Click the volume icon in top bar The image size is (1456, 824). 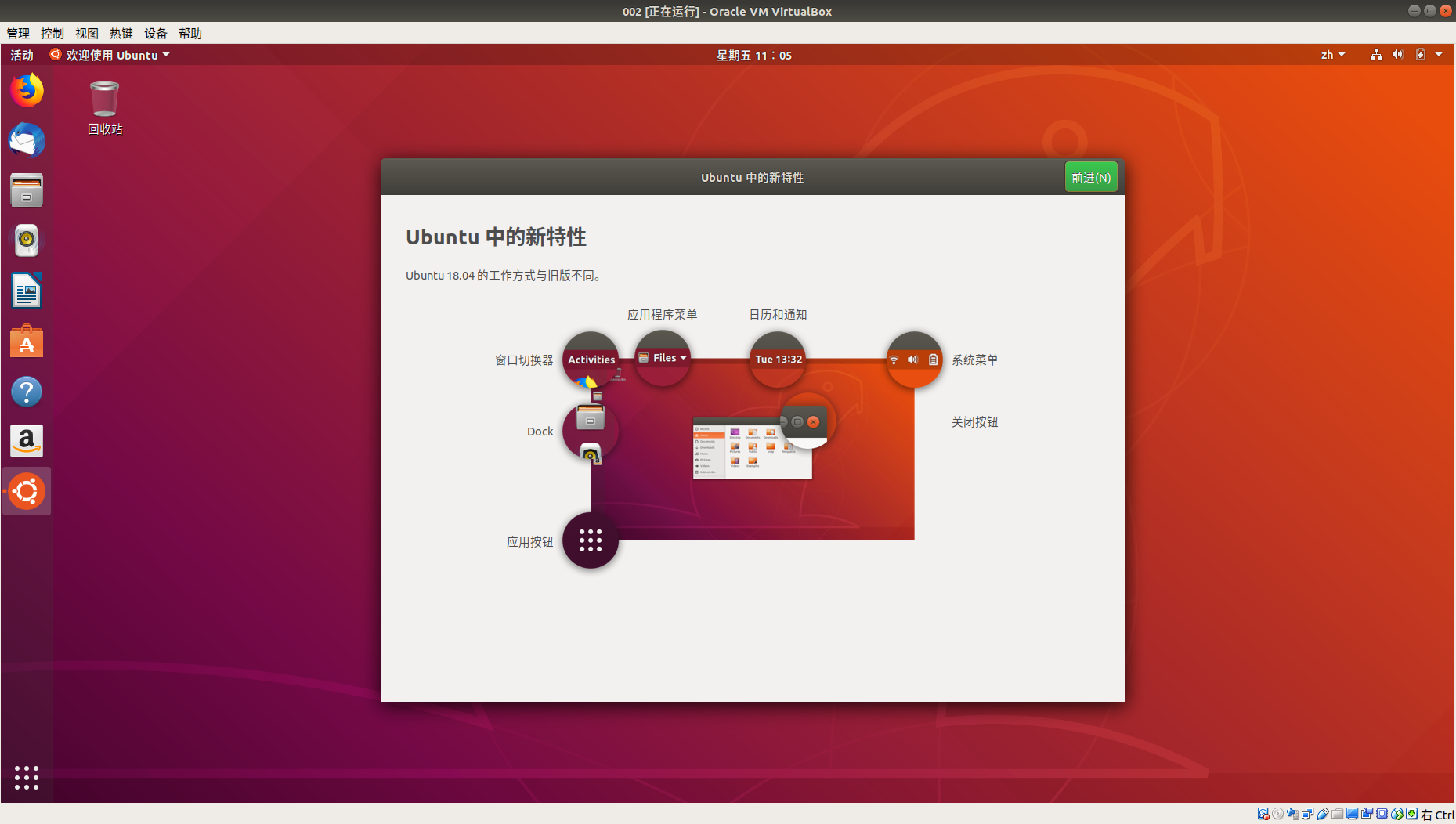[x=1397, y=55]
